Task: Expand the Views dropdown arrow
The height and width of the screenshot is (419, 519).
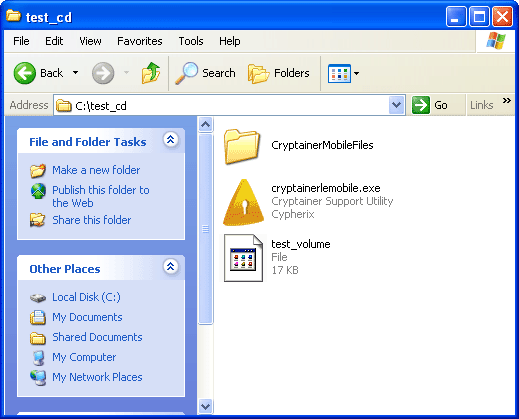Action: click(356, 73)
